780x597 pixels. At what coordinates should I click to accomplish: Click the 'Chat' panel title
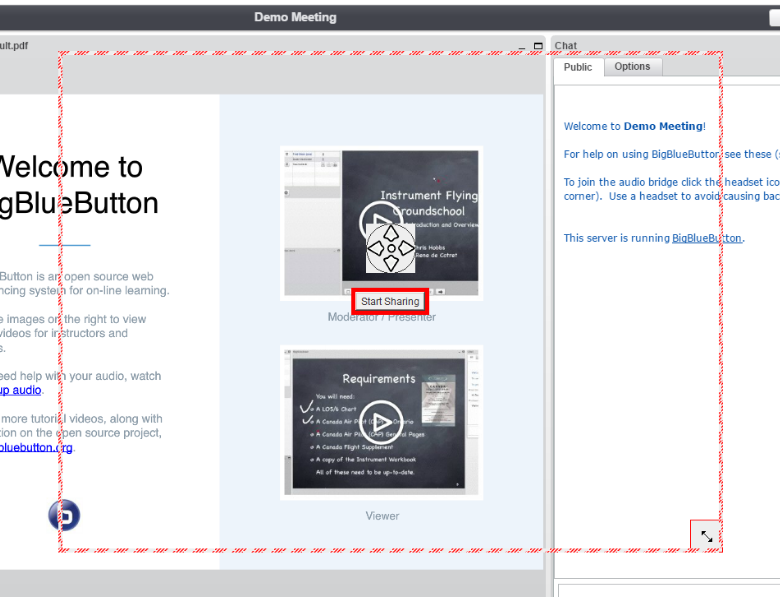(566, 46)
